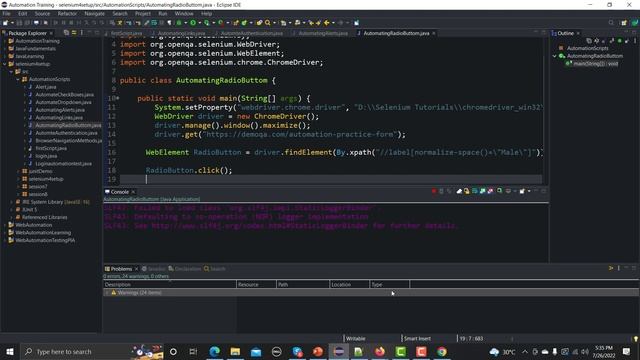Click the Clear Console icon
This screenshot has width=640, height=360.
point(459,191)
